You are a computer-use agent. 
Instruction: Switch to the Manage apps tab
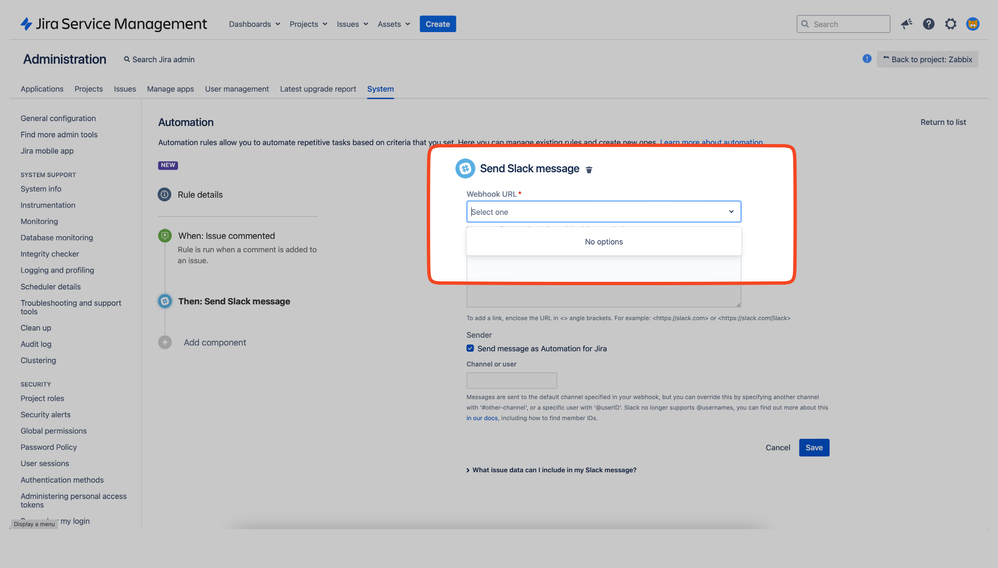coord(171,89)
